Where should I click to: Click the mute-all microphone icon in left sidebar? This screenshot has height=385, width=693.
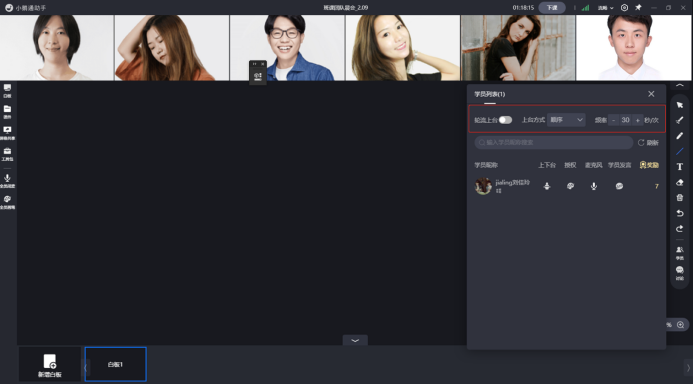8,180
